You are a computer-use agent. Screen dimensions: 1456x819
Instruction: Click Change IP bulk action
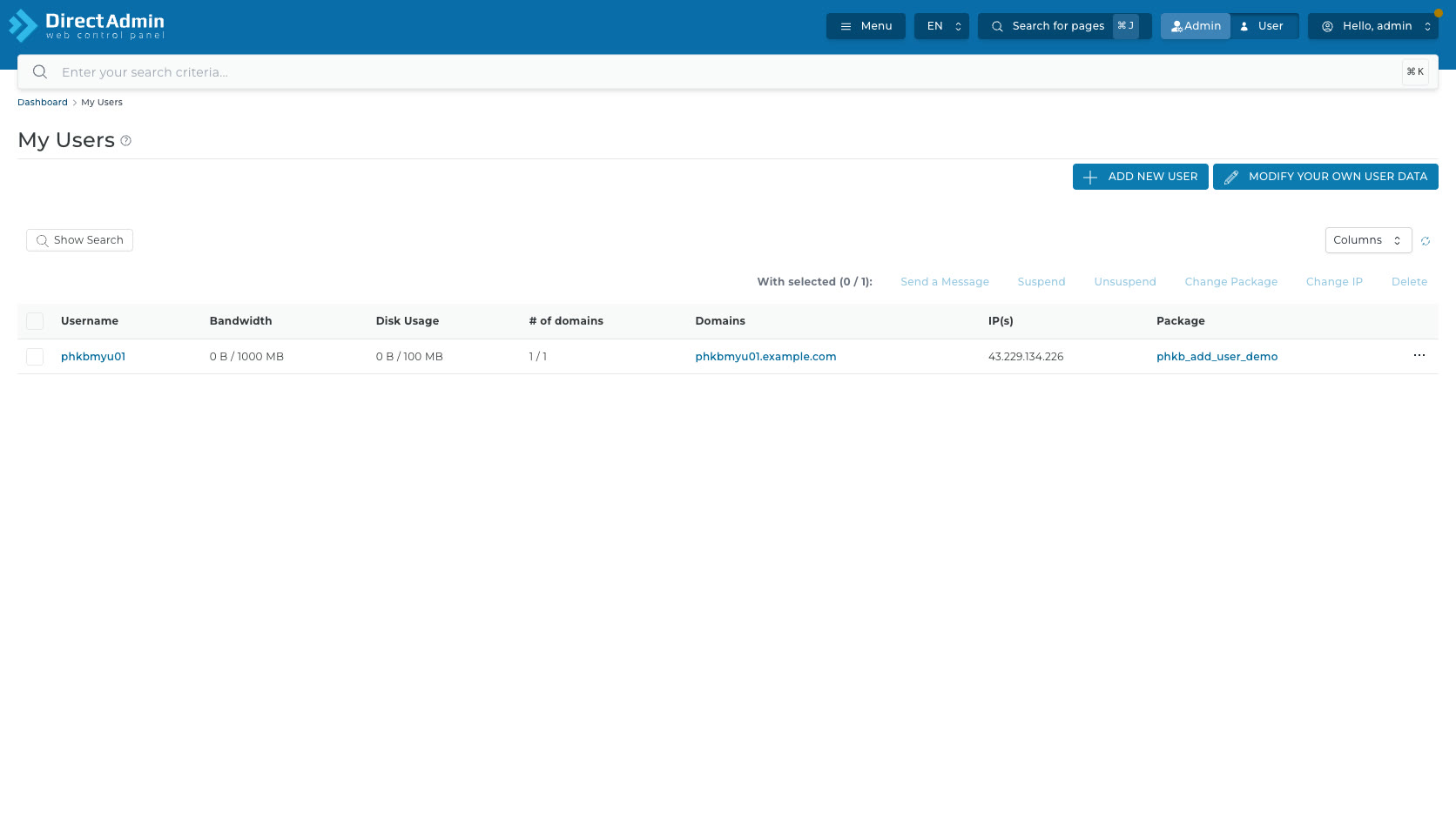tap(1334, 282)
